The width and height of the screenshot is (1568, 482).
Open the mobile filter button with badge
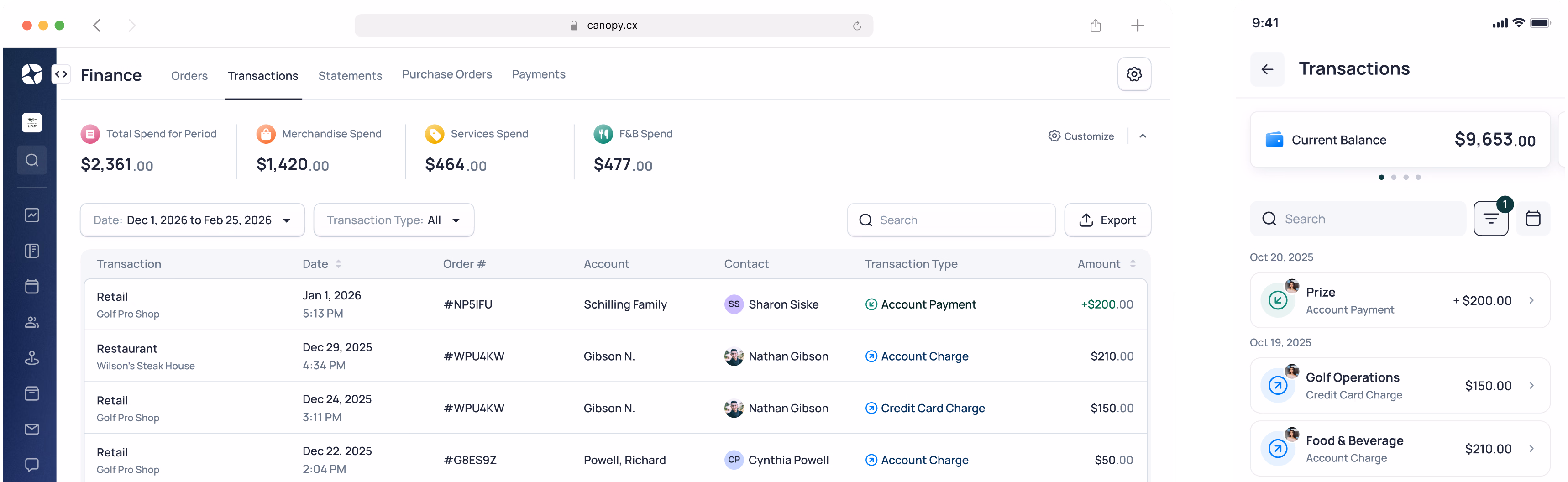1491,219
